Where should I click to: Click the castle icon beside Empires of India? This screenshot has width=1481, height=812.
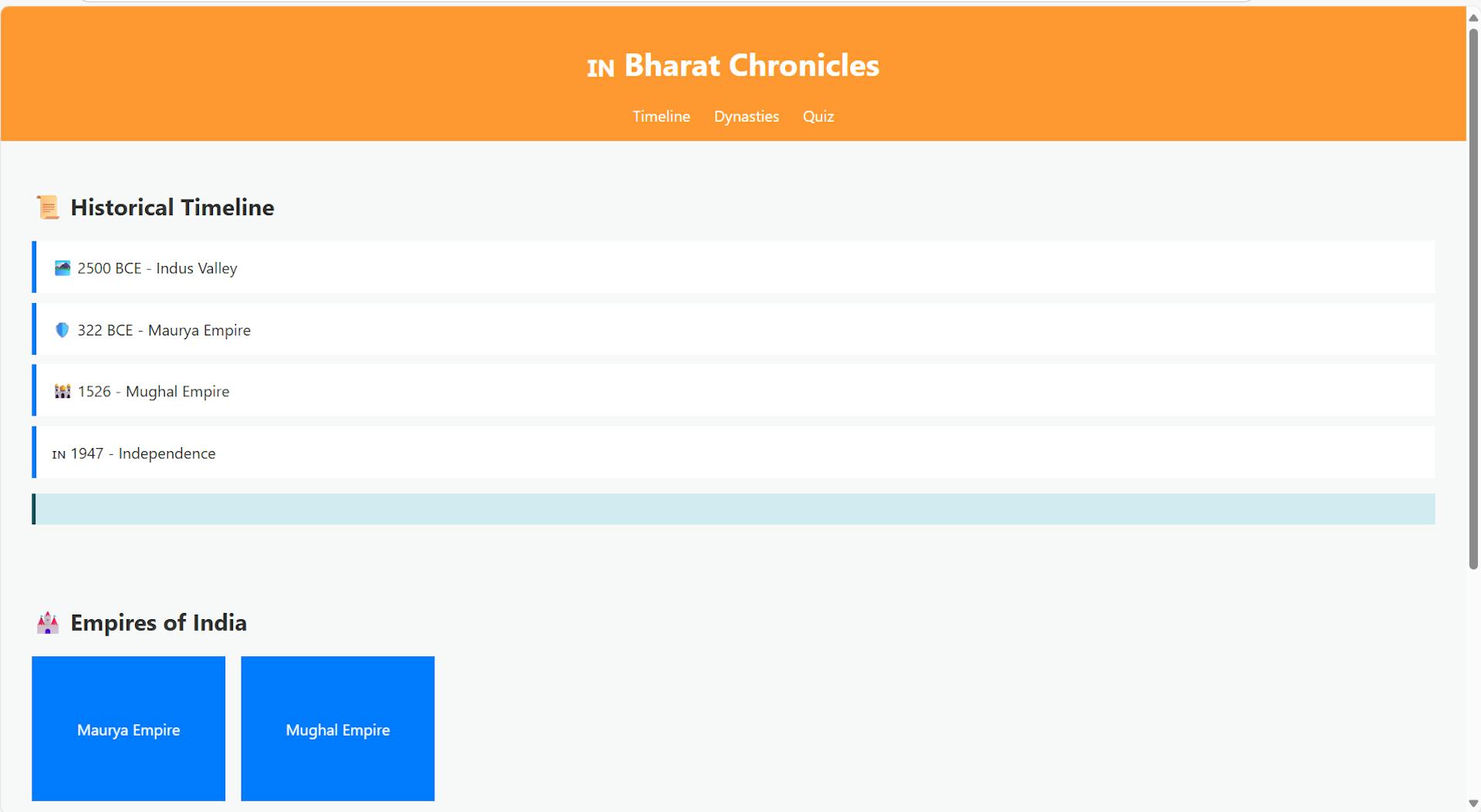(48, 623)
